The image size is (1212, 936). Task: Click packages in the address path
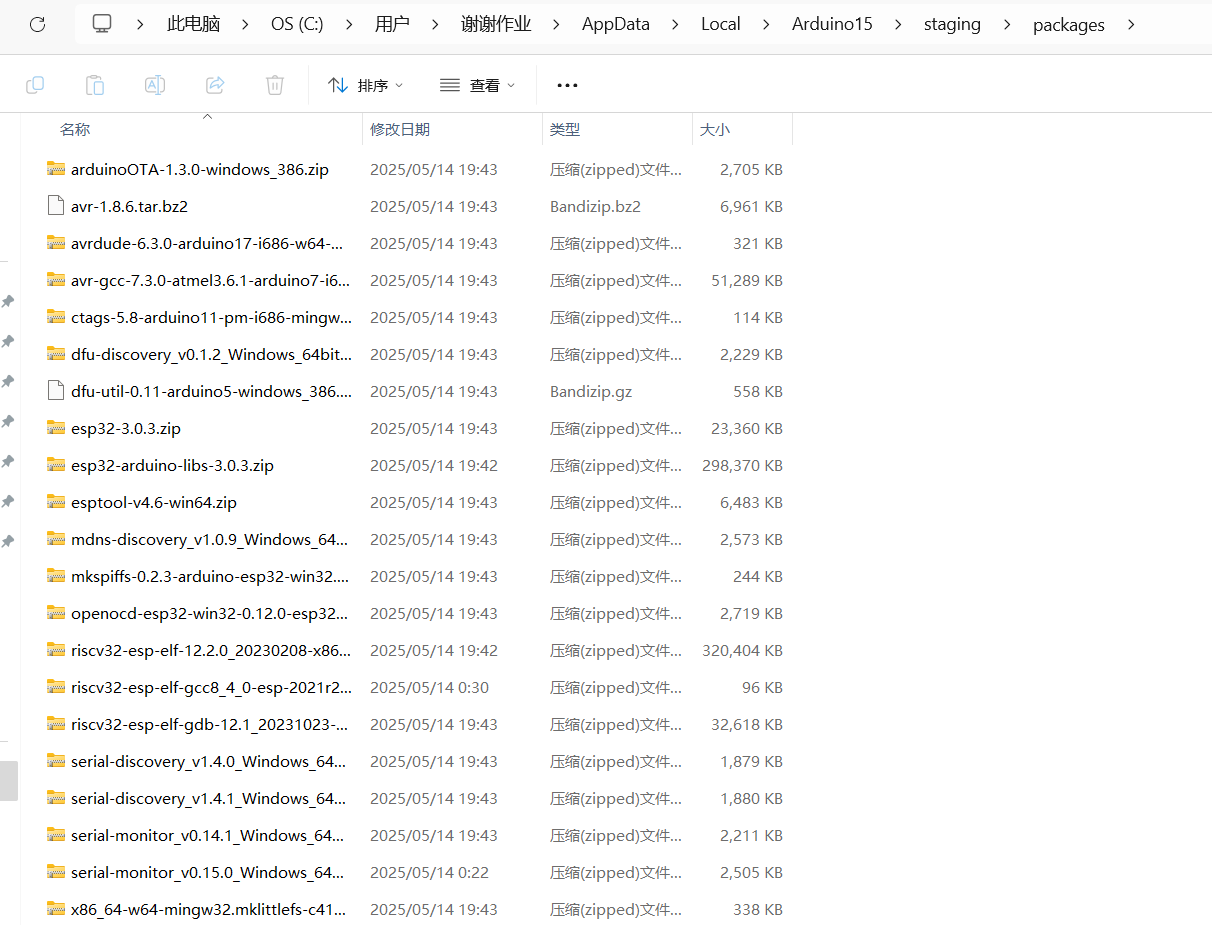[1069, 24]
